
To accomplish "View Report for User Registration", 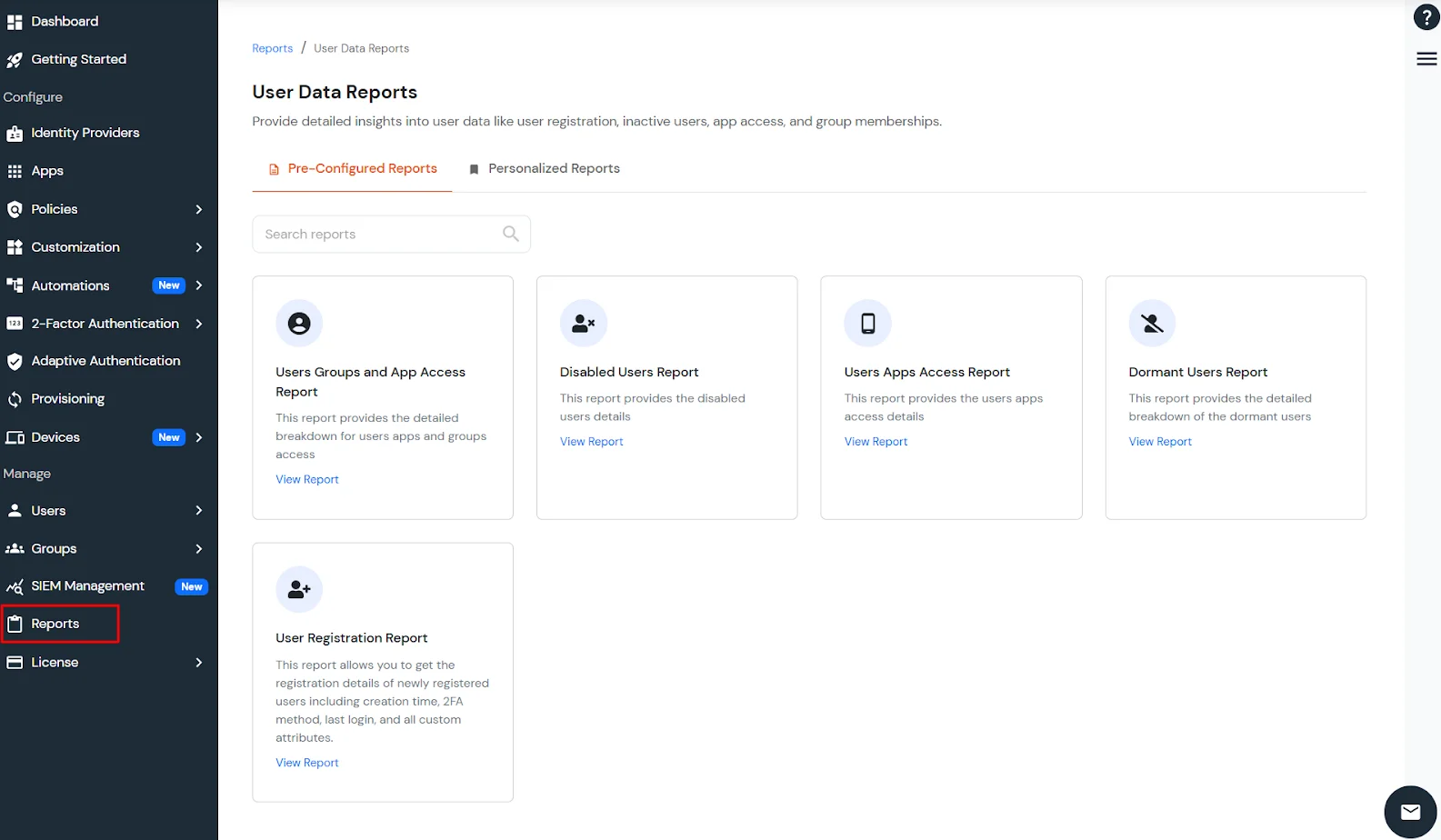I will pos(307,764).
